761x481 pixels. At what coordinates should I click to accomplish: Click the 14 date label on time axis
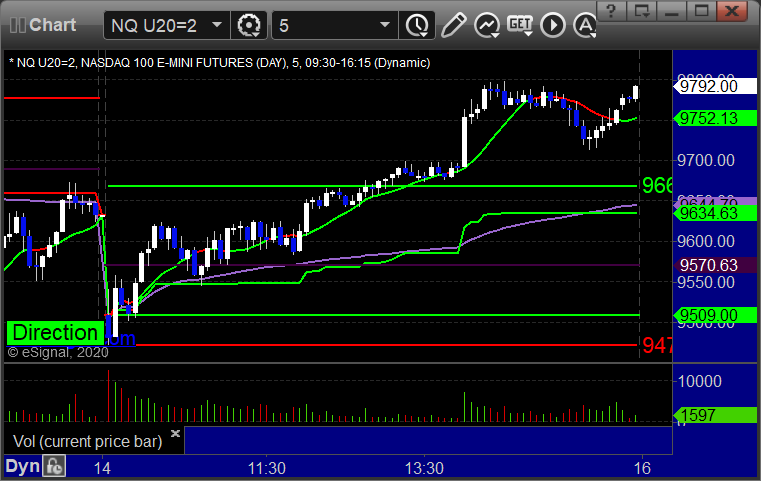tap(102, 468)
